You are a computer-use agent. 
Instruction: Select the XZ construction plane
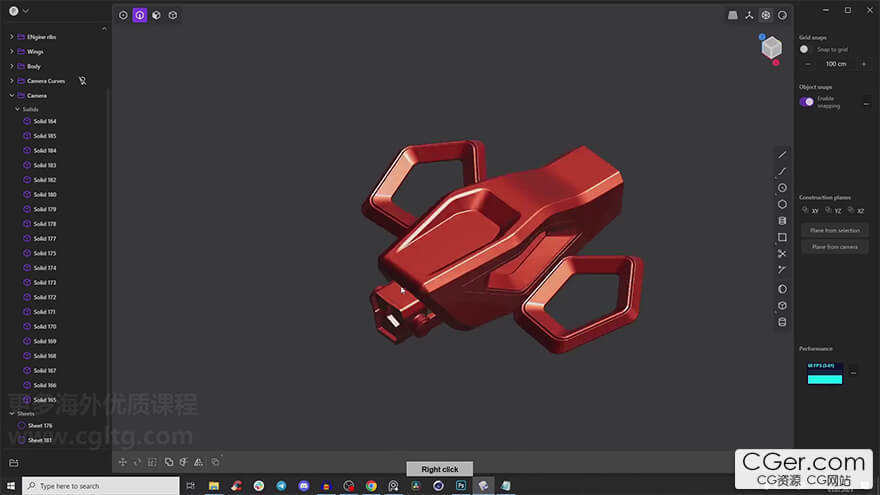[x=856, y=210]
